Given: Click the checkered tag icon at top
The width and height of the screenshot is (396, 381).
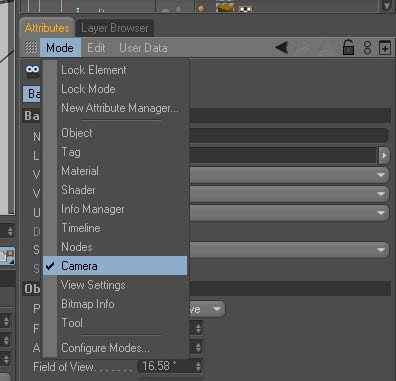Looking at the screenshot, I should pos(246,9).
